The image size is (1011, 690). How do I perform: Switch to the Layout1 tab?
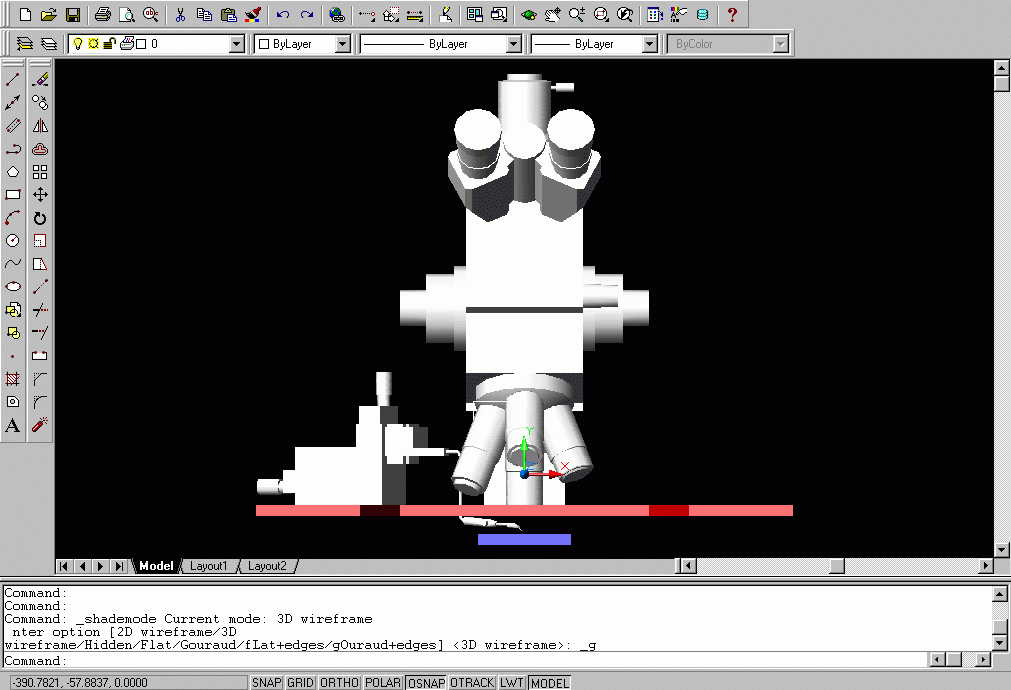pos(209,566)
